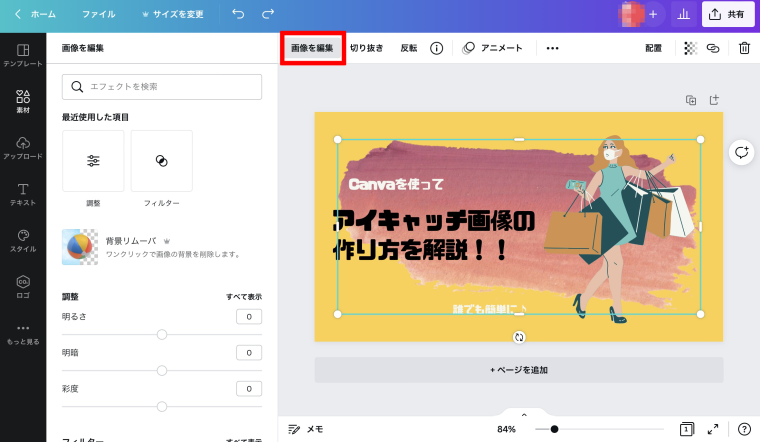
Task: Show all 調整 options via すべて表示
Action: point(244,297)
